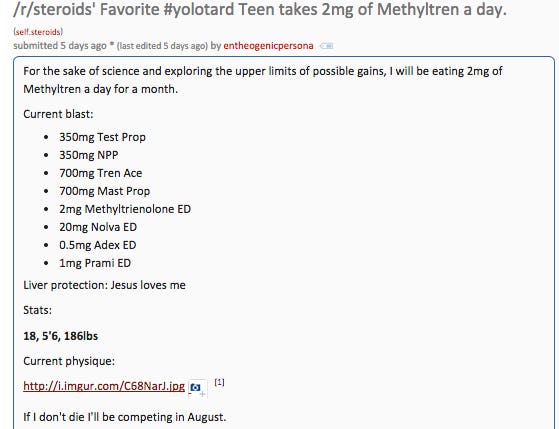Select the '700mg Tren Ace' bullet text
The image size is (559, 429).
coord(101,173)
